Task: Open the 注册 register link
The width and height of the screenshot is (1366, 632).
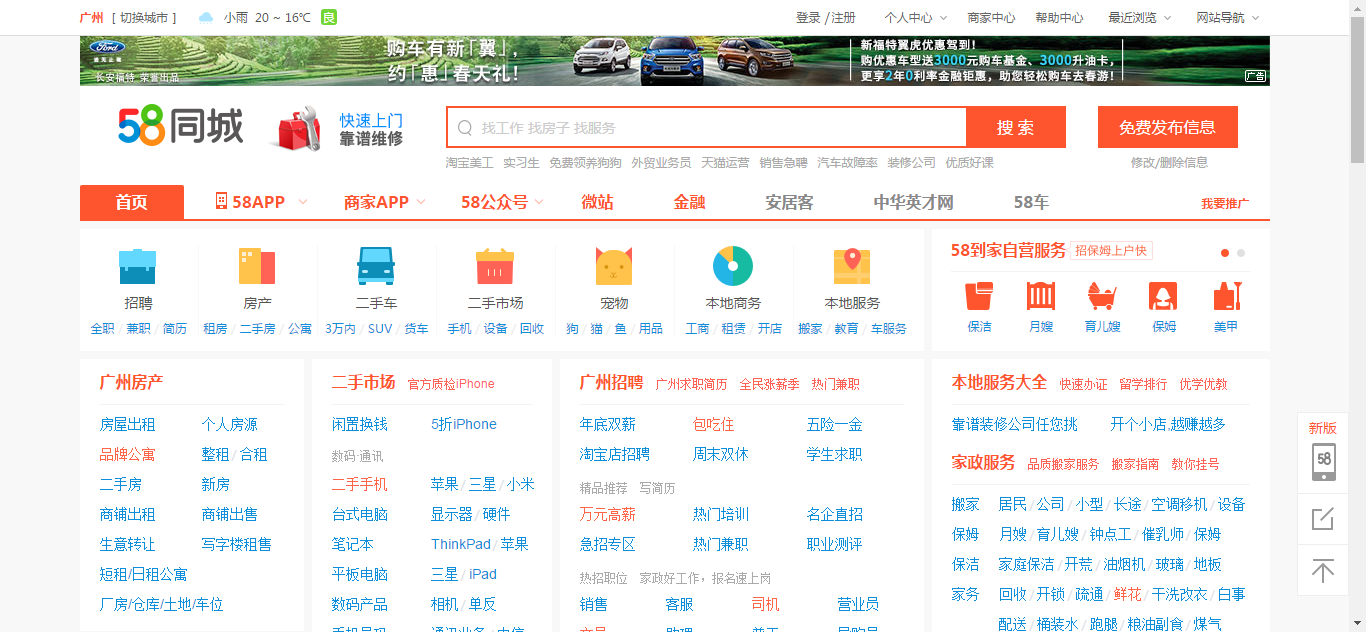Action: point(844,17)
